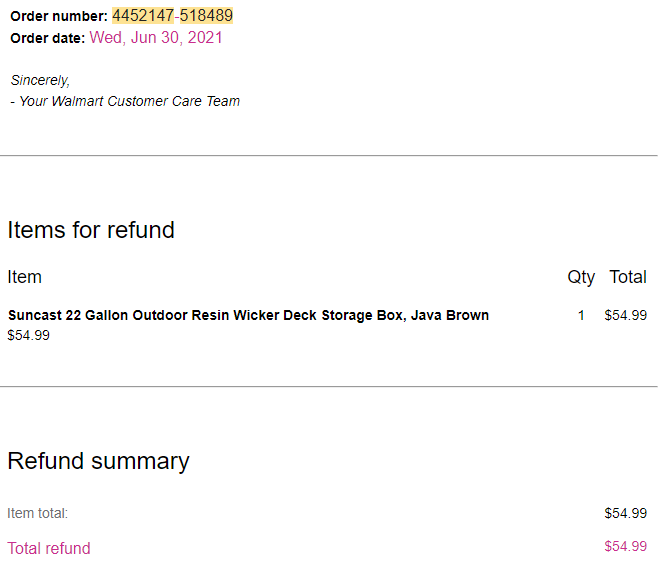Click first part 4452147 of order number

tap(143, 16)
